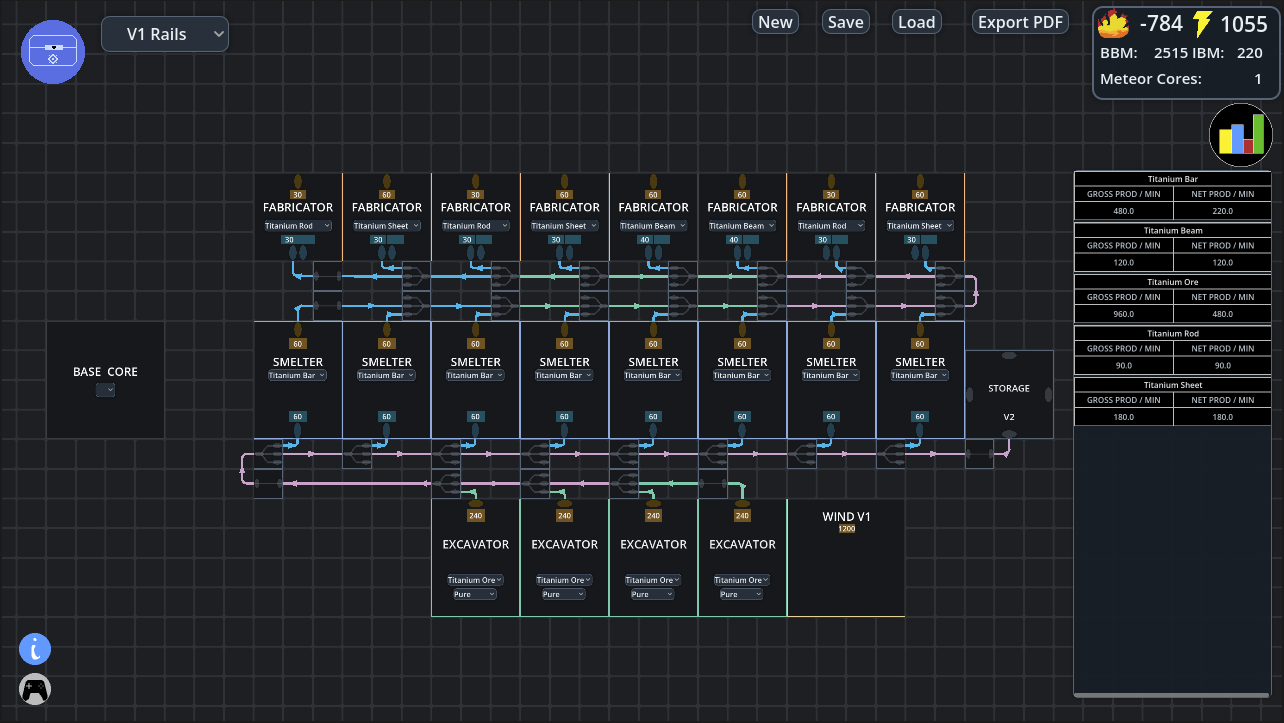The image size is (1284, 723).
Task: Click the stats panel bottom scrollbar
Action: tap(1171, 694)
